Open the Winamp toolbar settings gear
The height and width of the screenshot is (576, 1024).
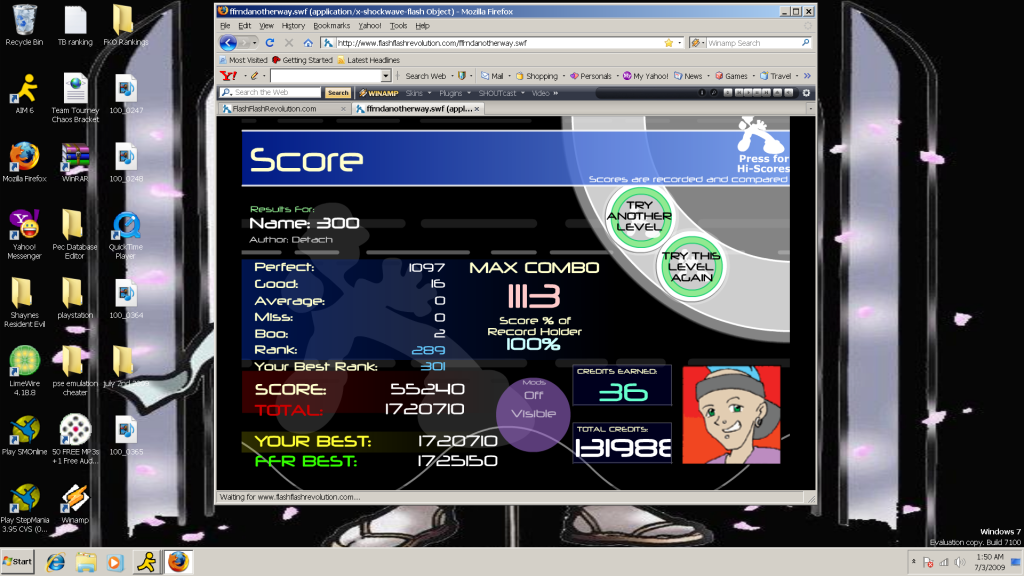point(807,93)
